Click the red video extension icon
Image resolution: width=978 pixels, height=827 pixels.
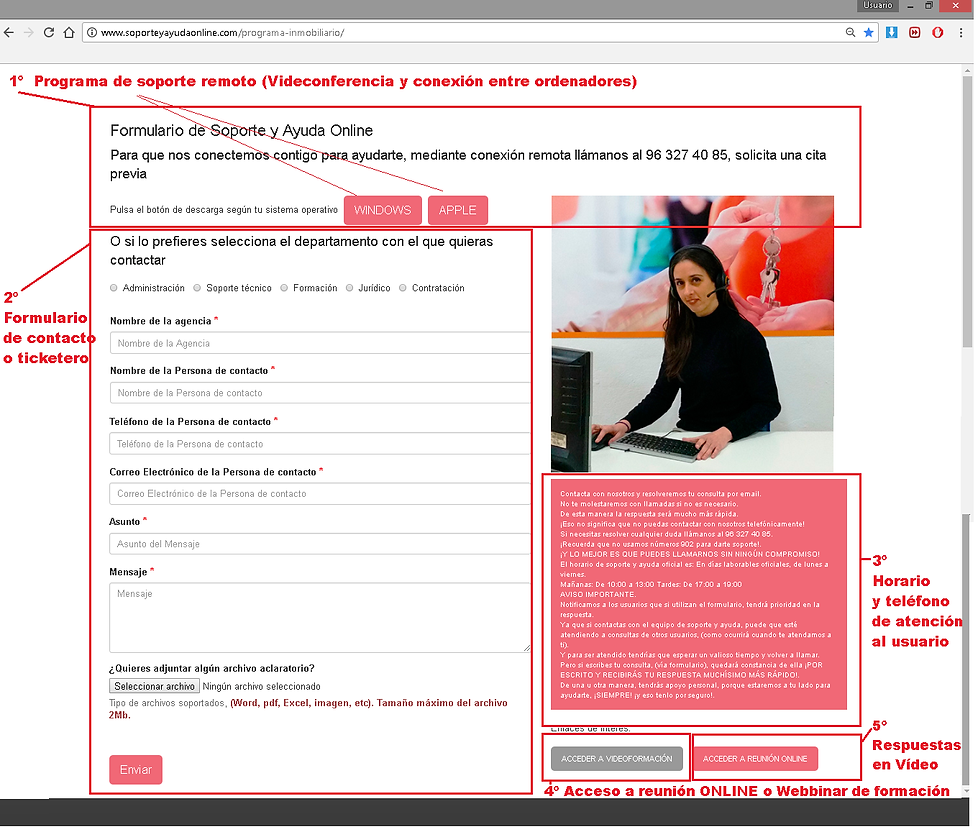pos(914,32)
